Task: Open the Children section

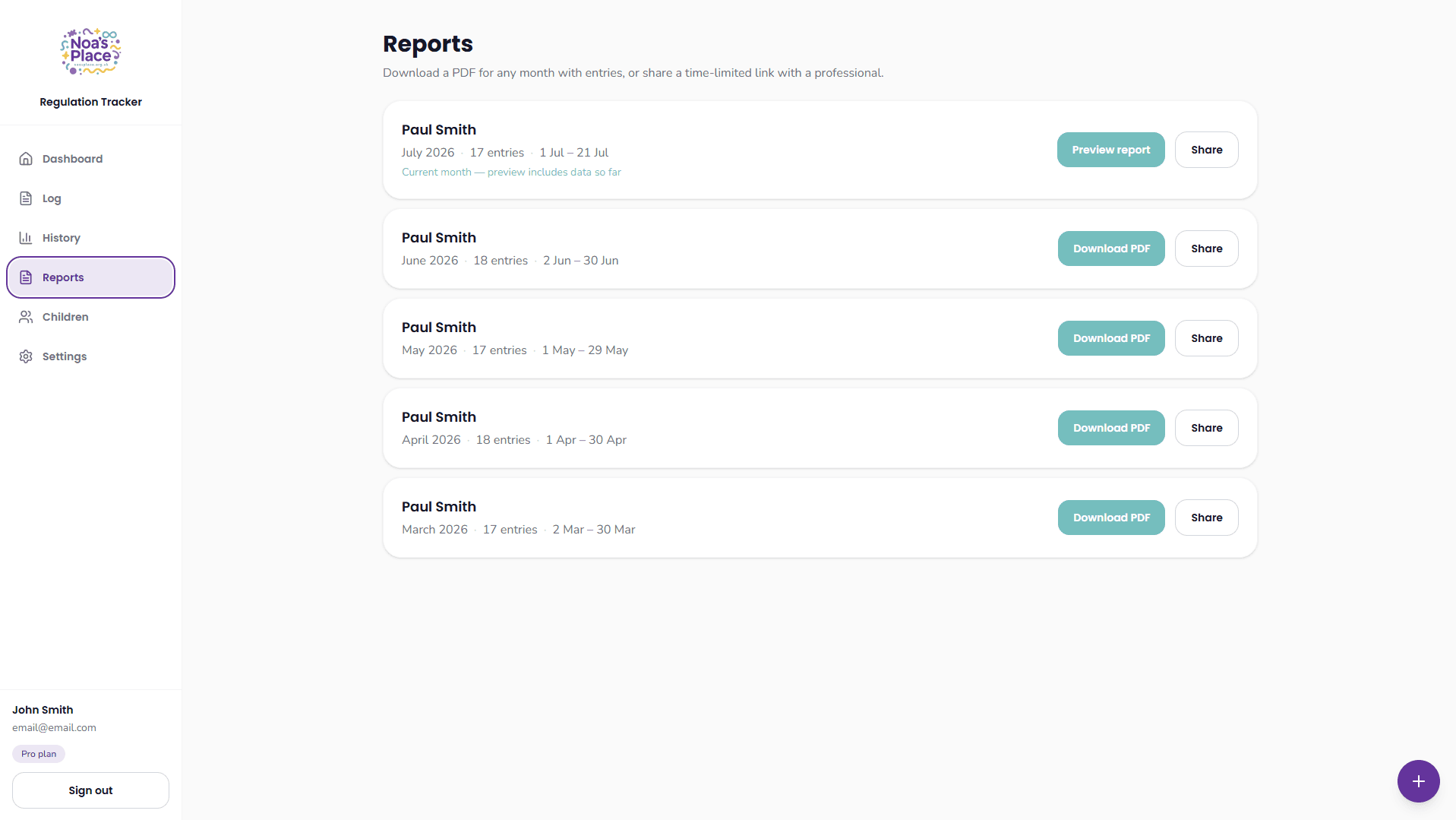Action: click(x=90, y=317)
